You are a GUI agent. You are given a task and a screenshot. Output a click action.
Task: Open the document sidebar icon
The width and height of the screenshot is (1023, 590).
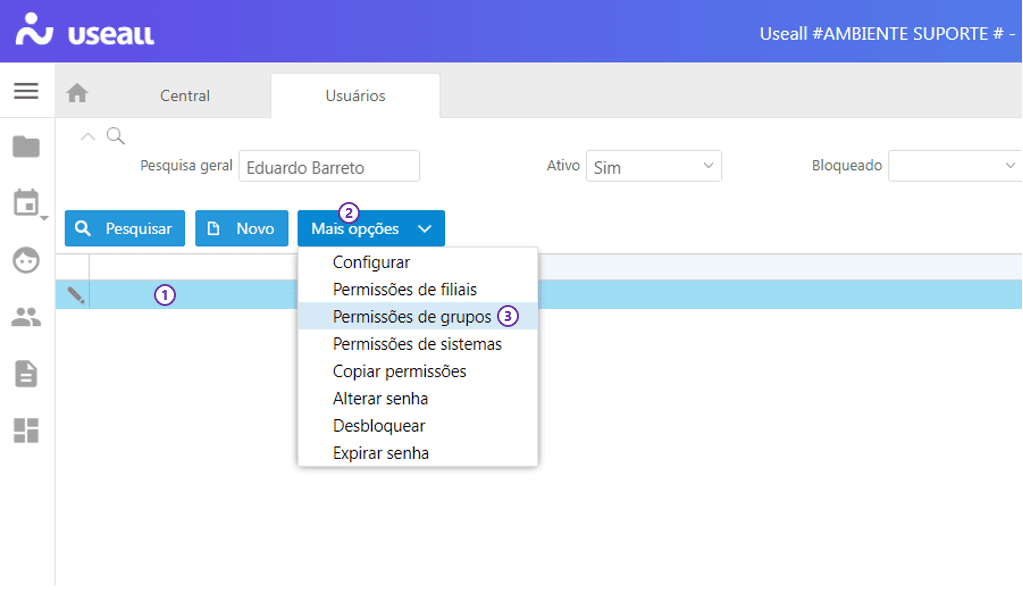26,374
